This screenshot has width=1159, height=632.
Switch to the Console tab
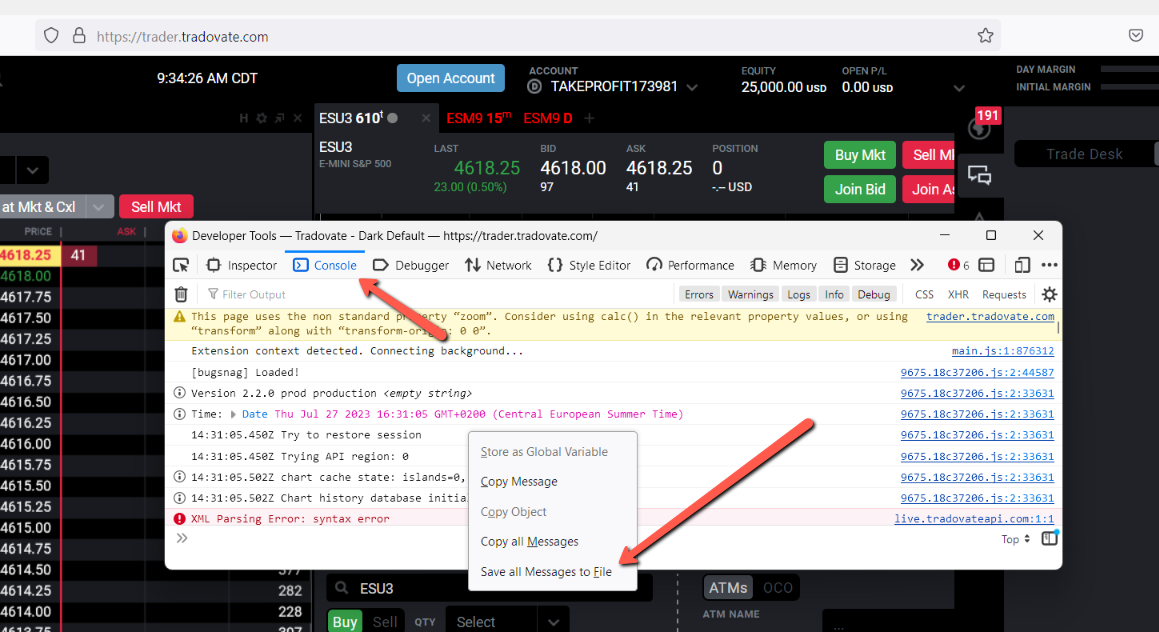tap(324, 265)
